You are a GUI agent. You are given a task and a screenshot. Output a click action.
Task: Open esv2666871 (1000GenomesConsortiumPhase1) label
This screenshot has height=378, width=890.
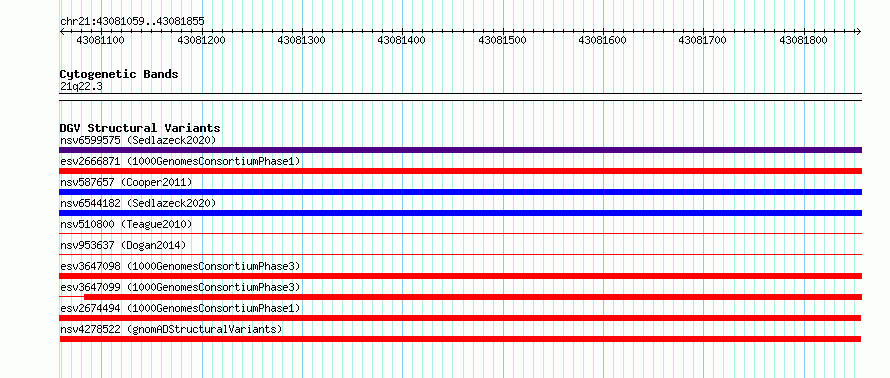click(180, 161)
